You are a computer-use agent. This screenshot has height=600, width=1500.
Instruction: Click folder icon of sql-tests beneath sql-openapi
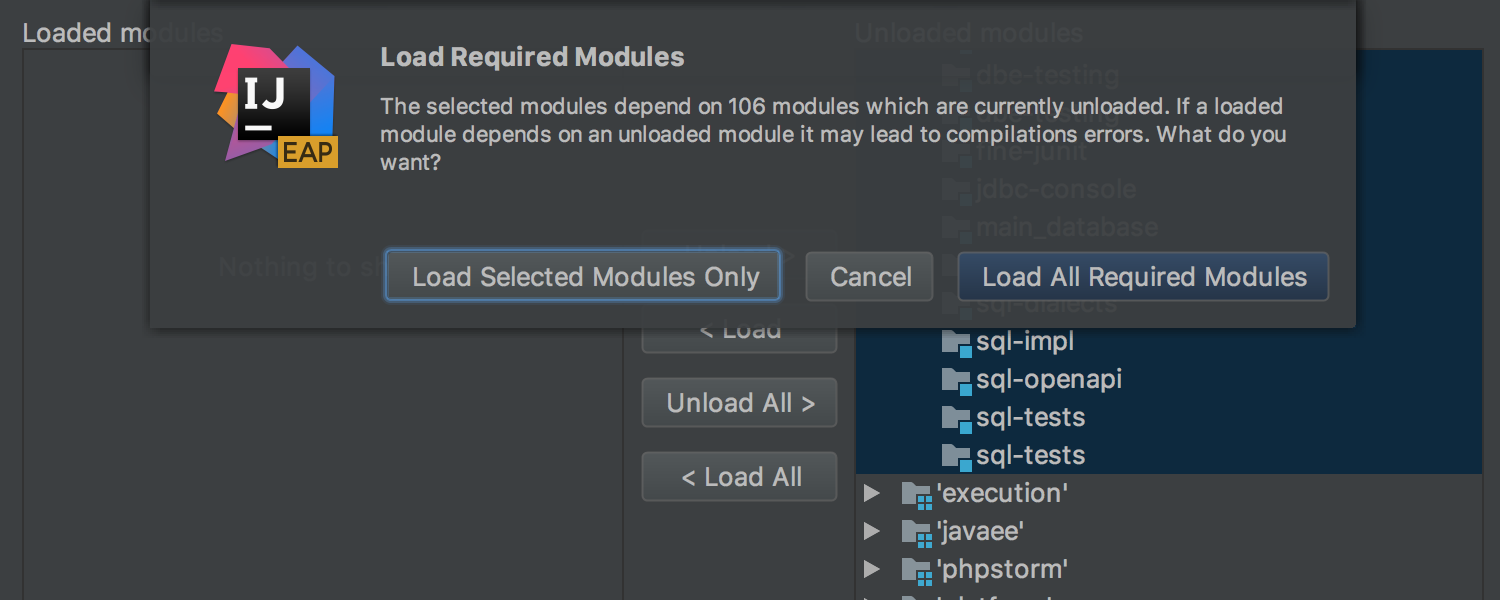pos(957,418)
